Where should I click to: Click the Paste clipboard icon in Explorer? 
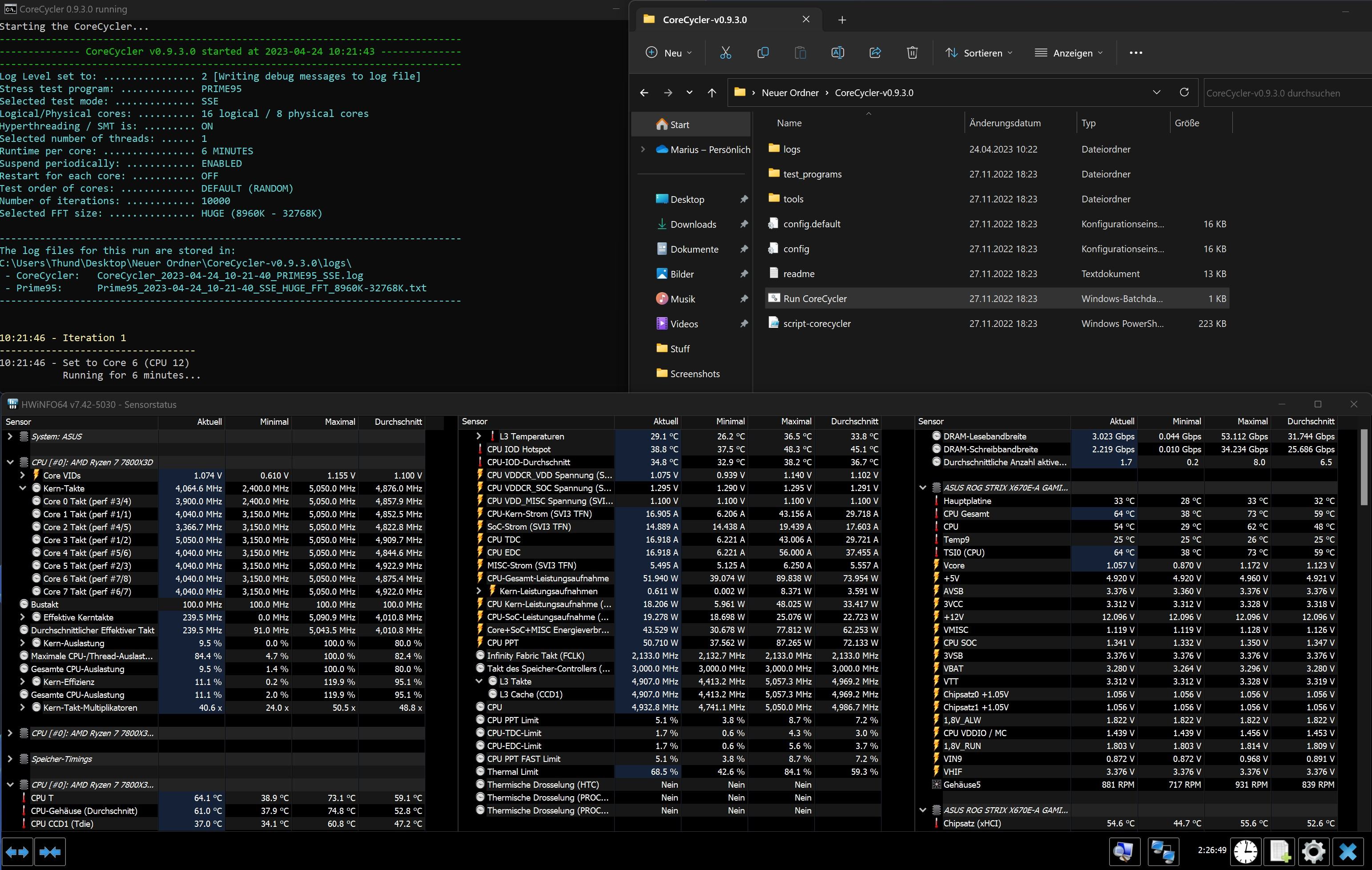pyautogui.click(x=800, y=52)
